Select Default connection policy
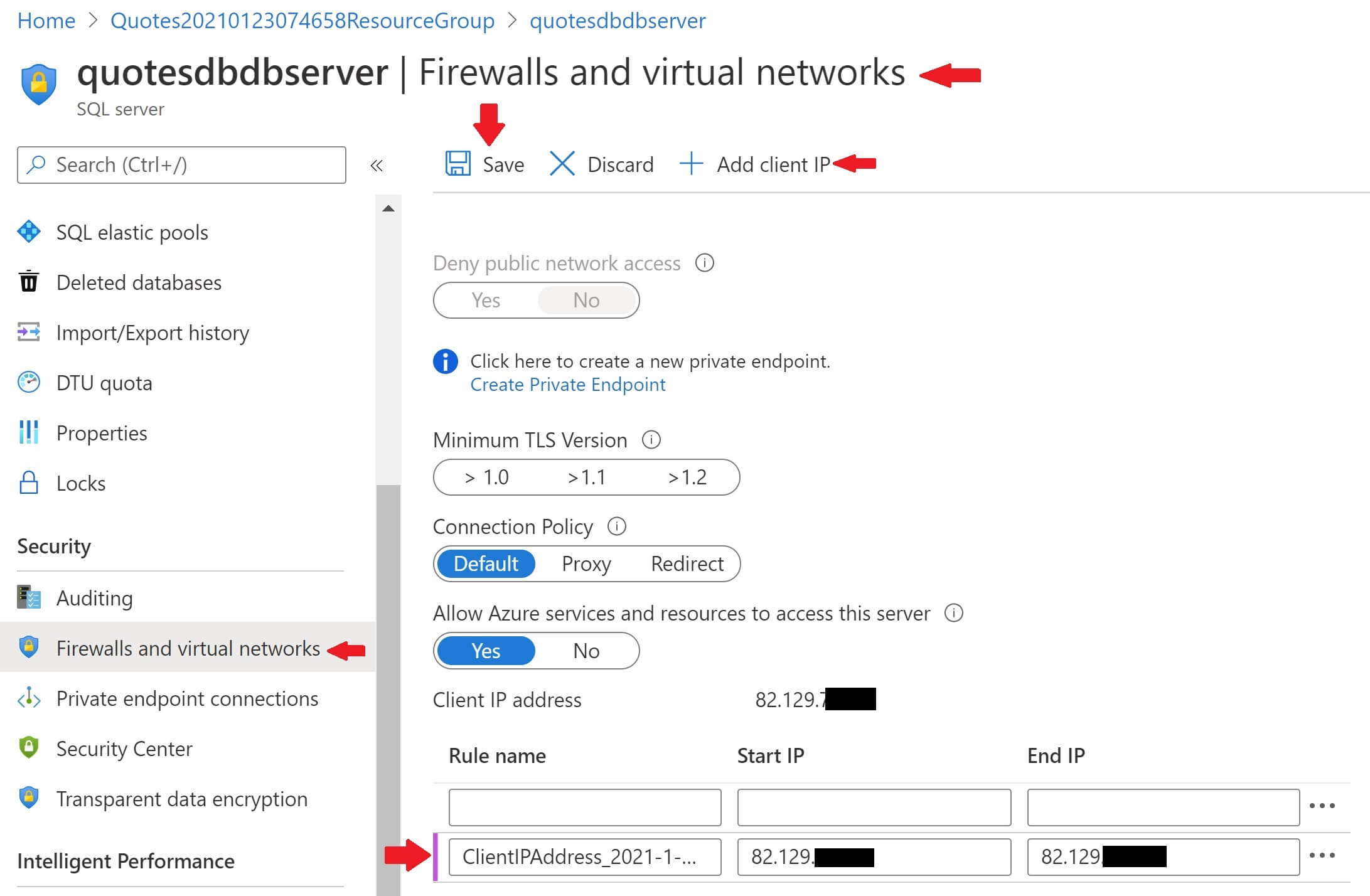 click(486, 563)
